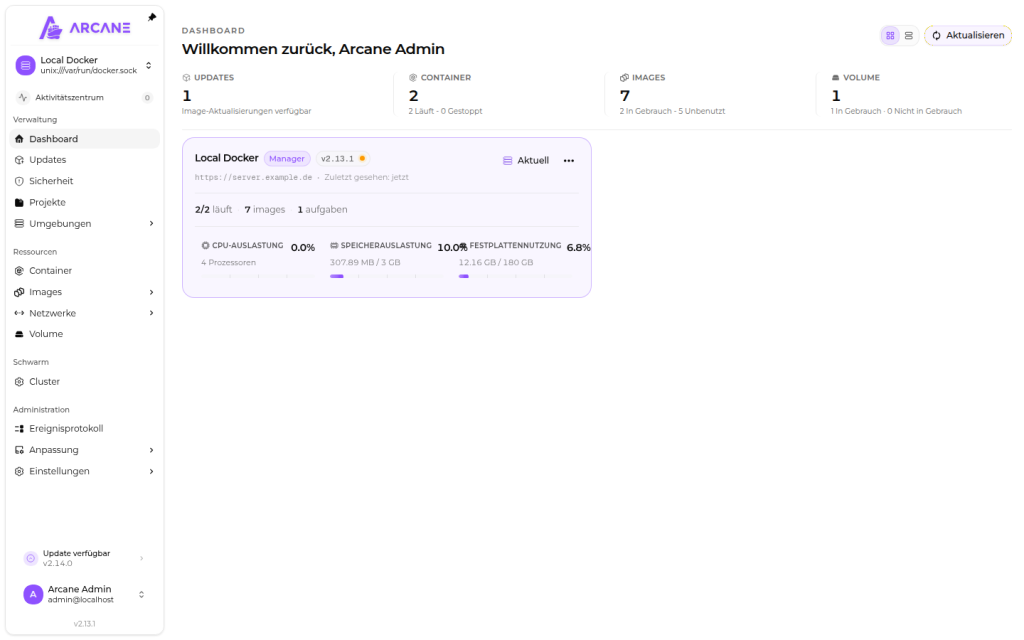Switch to list view layout
This screenshot has height=640, width=1024.
[908, 35]
